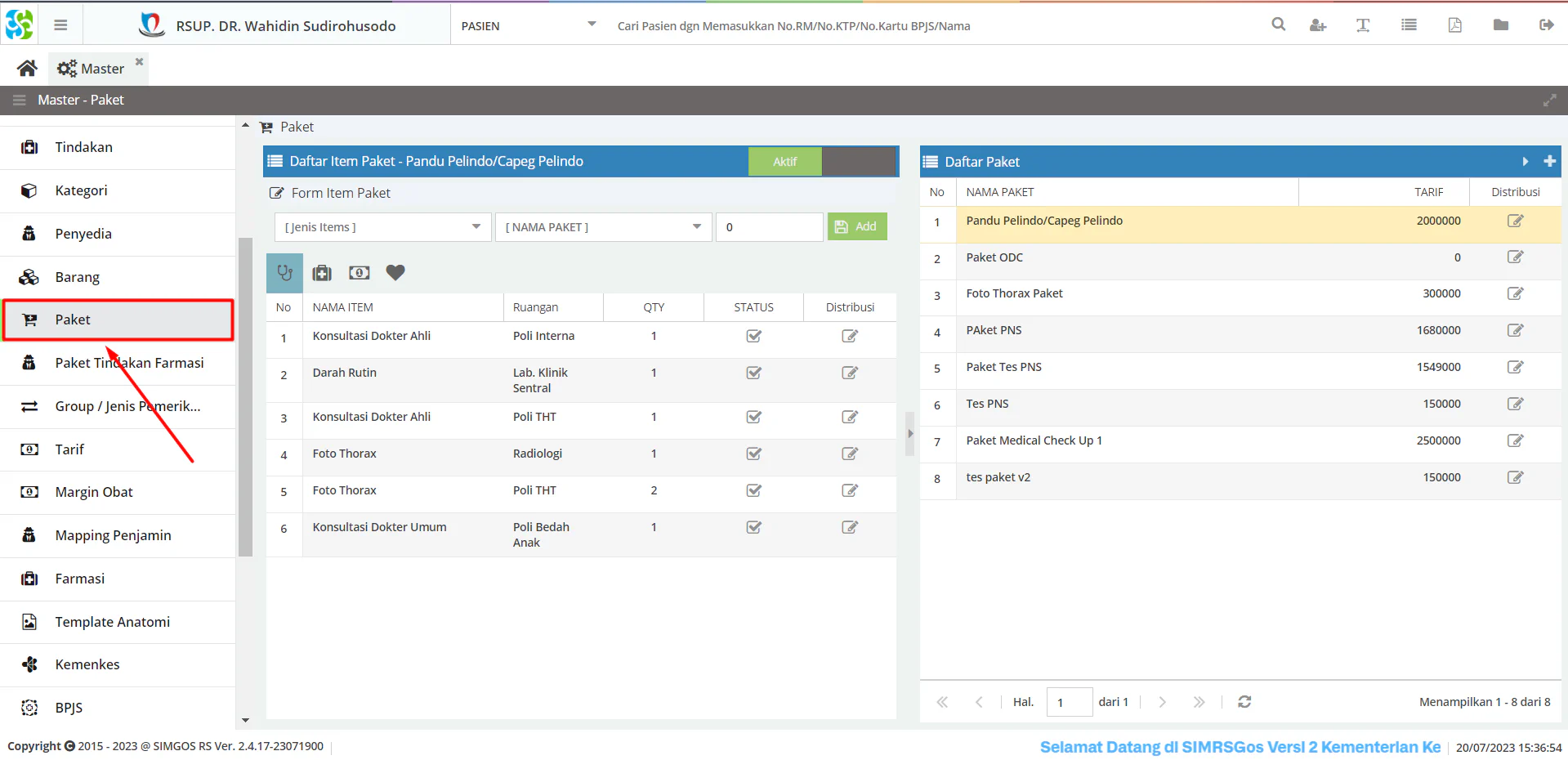Click the patient search input box

point(931,26)
